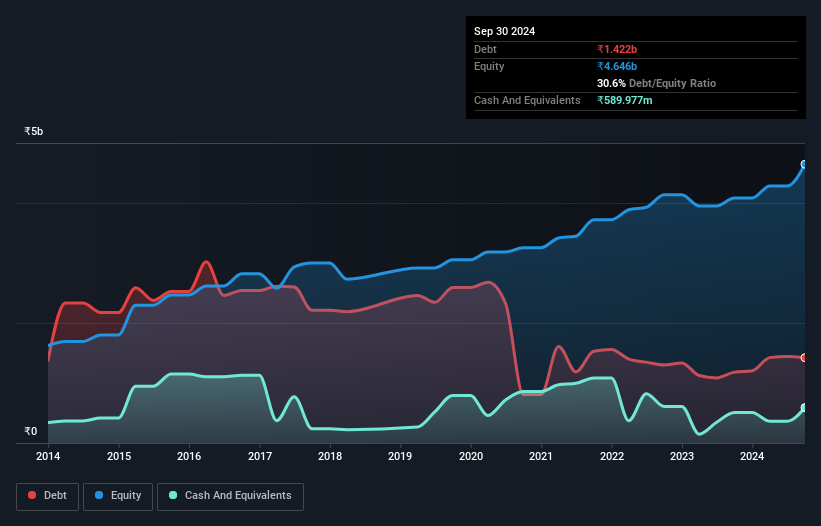821x526 pixels.
Task: Click the 2015 x-axis label
Action: click(x=119, y=456)
